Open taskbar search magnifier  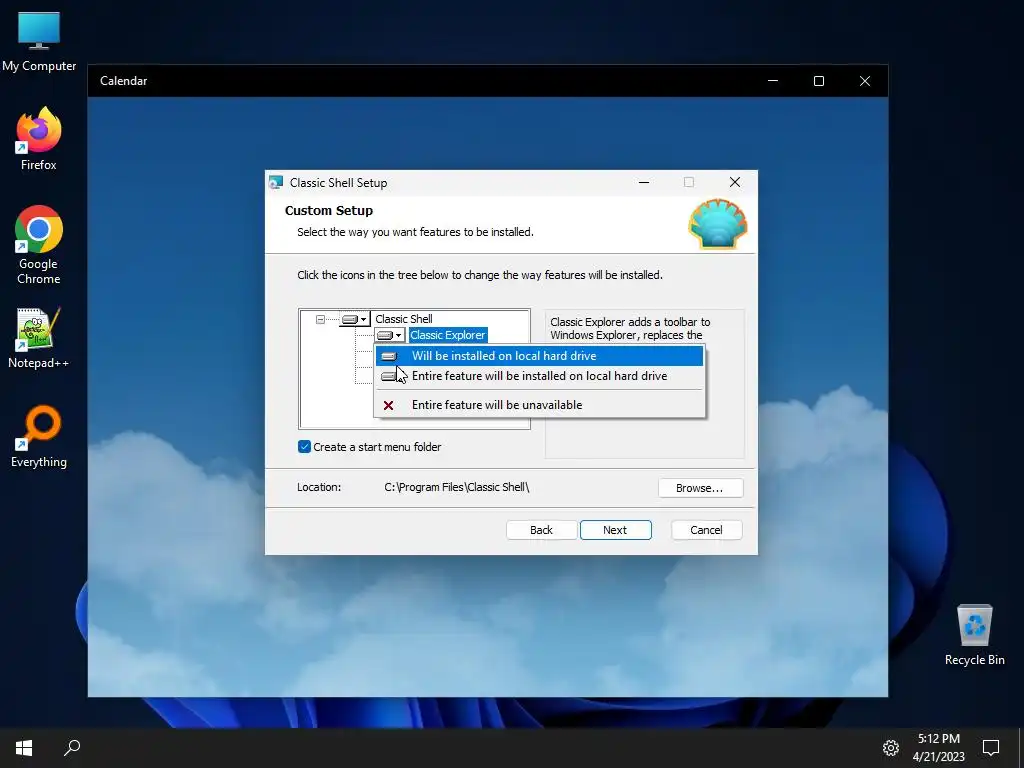click(72, 748)
